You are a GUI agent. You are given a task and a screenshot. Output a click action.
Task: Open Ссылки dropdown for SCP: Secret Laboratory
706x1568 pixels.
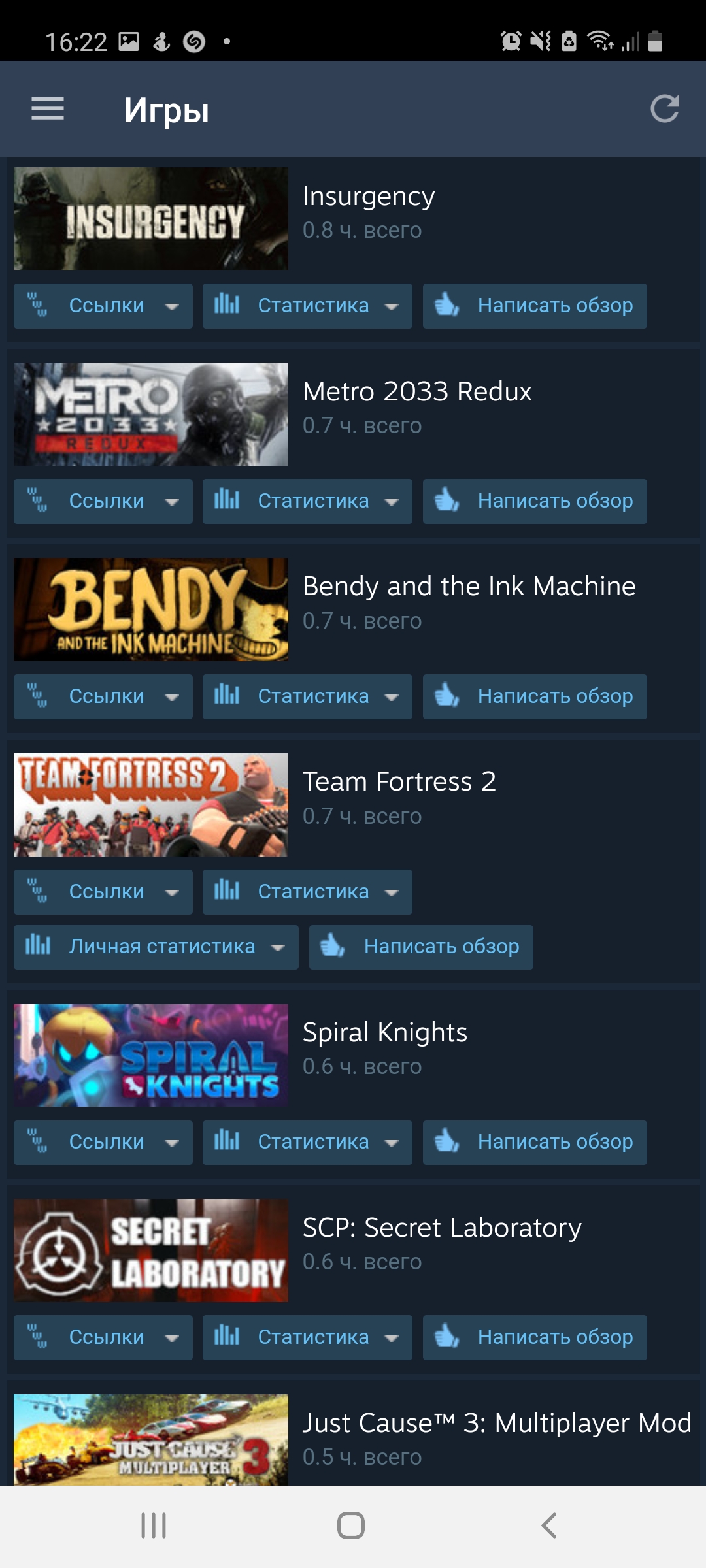click(x=103, y=1337)
